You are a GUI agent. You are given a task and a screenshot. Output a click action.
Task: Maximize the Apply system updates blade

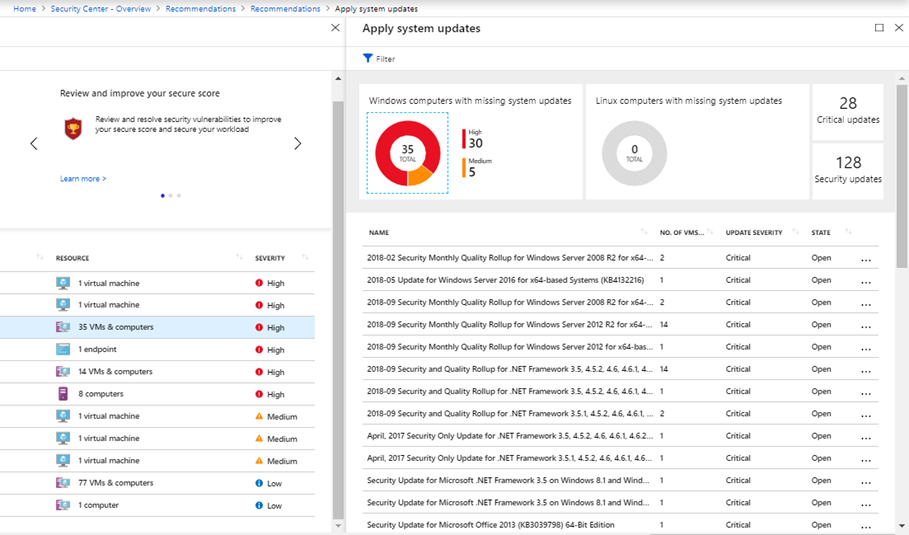(879, 28)
